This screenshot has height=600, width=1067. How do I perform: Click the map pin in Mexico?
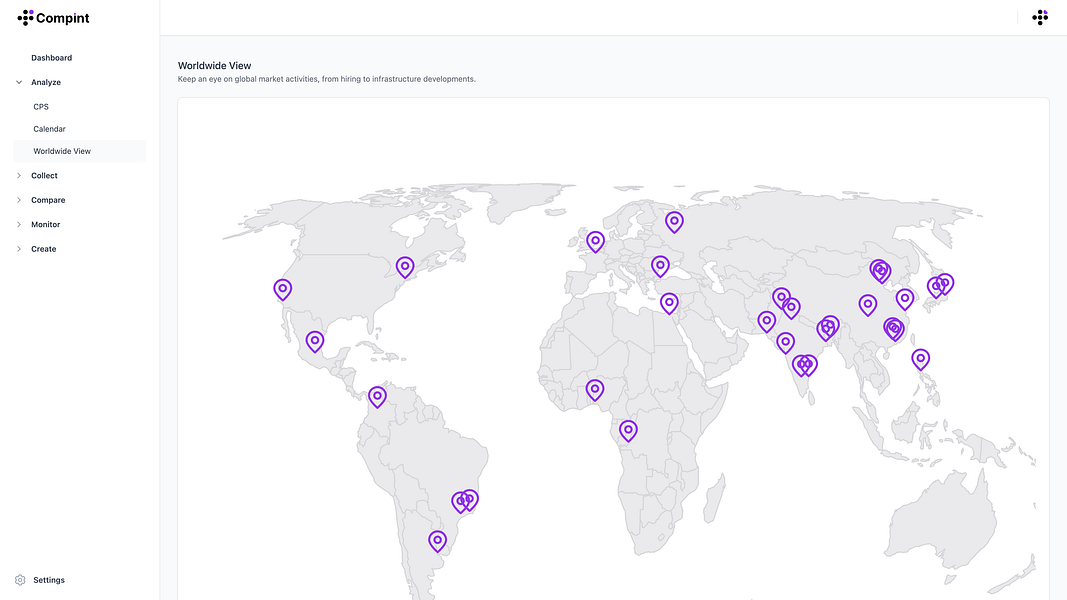(315, 341)
